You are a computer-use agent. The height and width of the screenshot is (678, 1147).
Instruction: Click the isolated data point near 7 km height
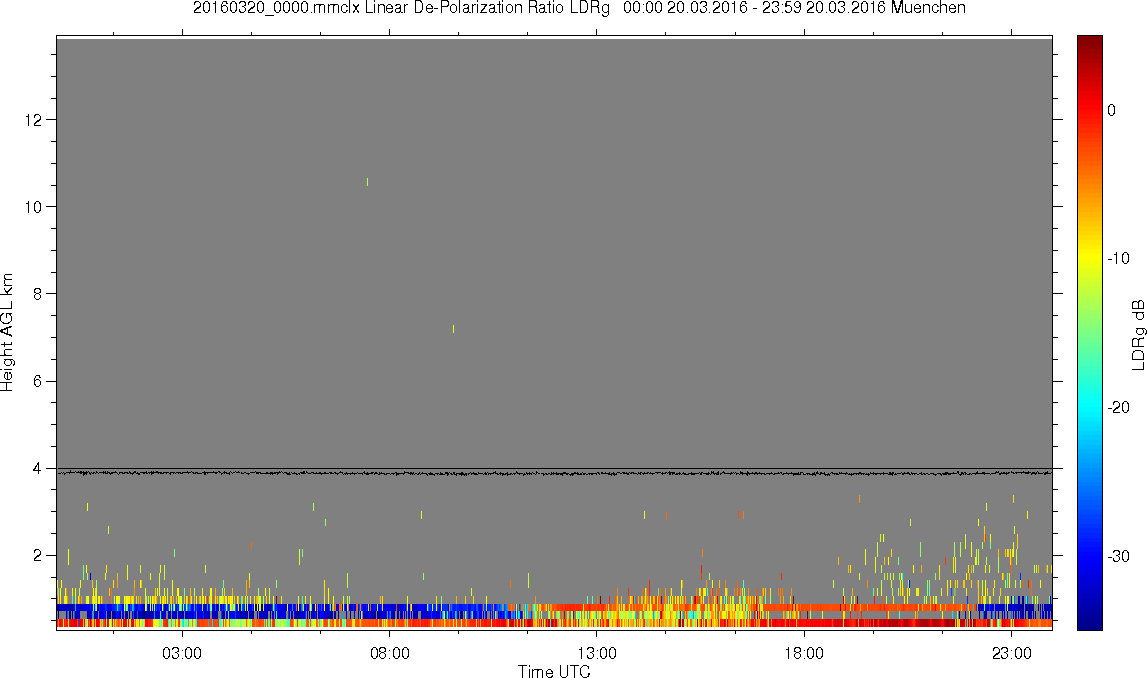pyautogui.click(x=454, y=328)
